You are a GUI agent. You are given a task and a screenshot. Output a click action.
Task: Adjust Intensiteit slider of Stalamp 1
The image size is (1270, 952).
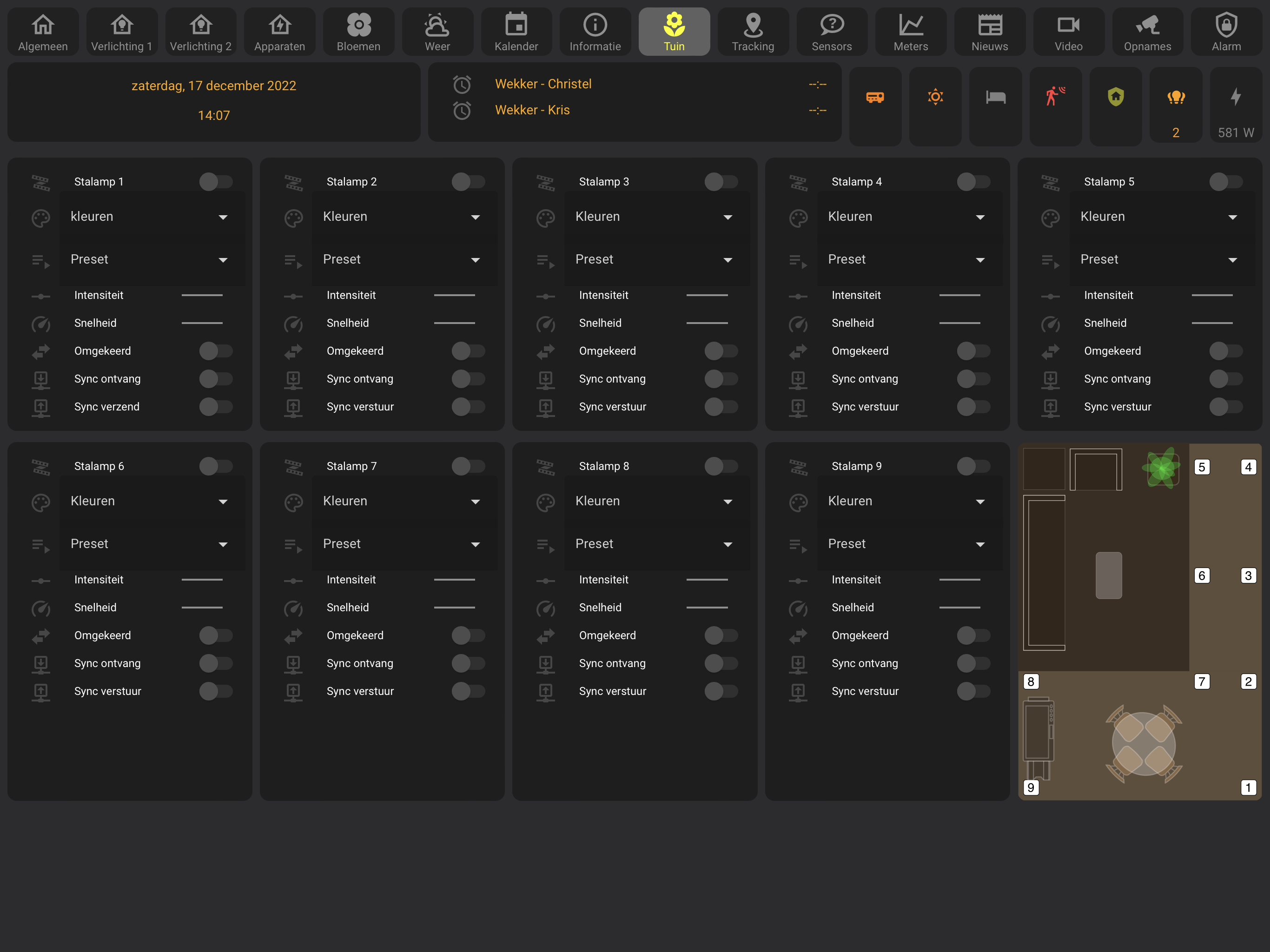(x=202, y=296)
